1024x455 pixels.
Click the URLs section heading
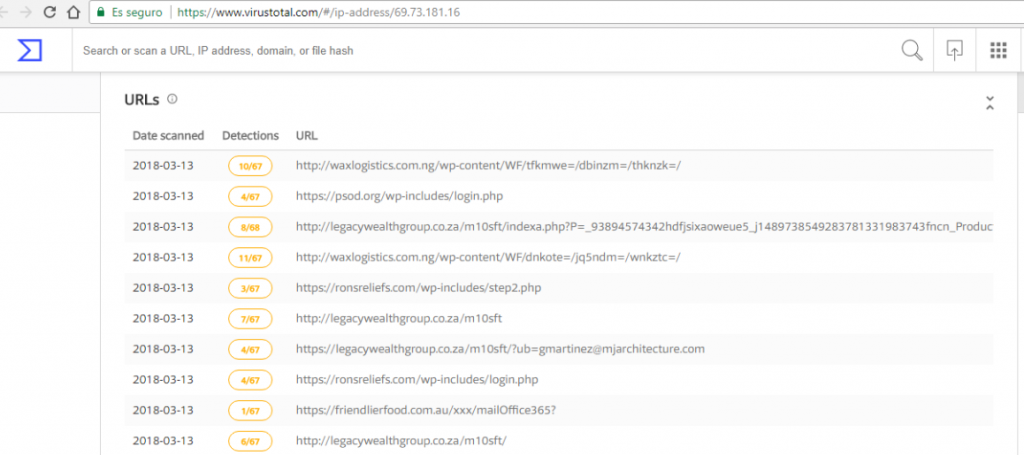click(142, 100)
